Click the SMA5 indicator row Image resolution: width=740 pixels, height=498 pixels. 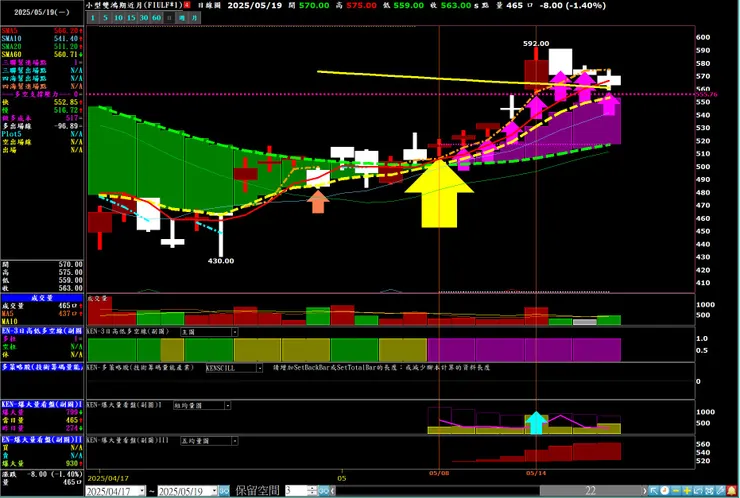coord(42,30)
